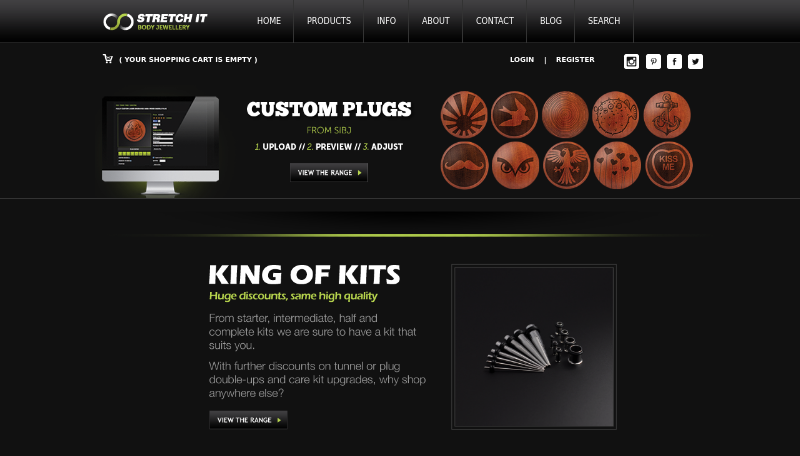The image size is (800, 456).
Task: Click the Stretch It infinity logo
Action: tap(118, 21)
